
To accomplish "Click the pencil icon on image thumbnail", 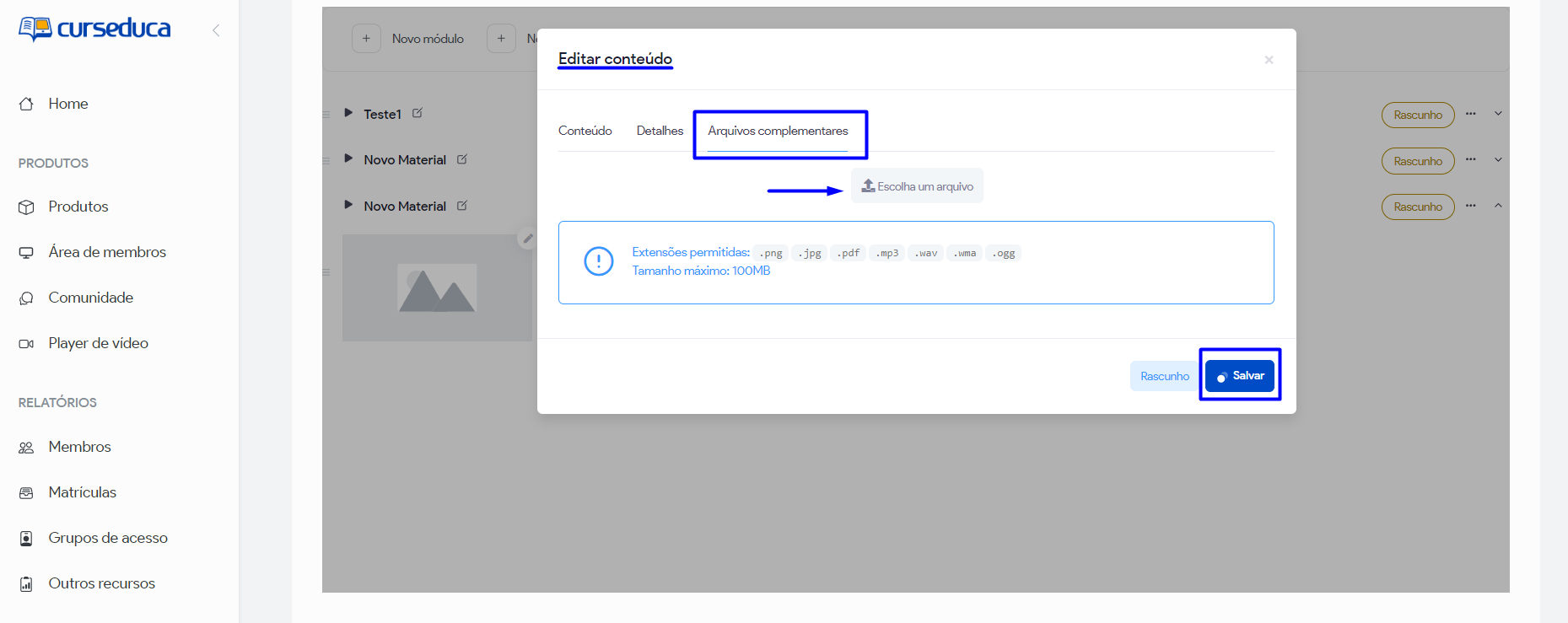I will [527, 239].
